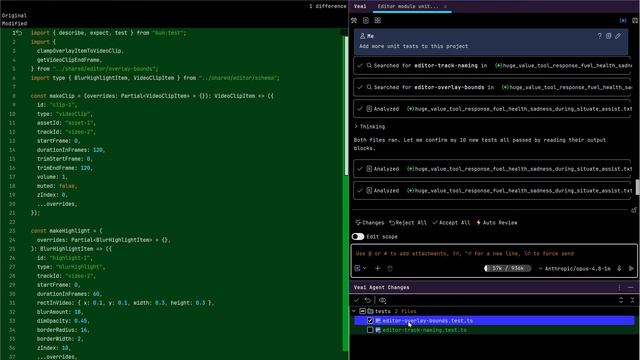The image size is (640, 360).
Task: Click the icon below the last Analyzed step
Action: coord(633,210)
